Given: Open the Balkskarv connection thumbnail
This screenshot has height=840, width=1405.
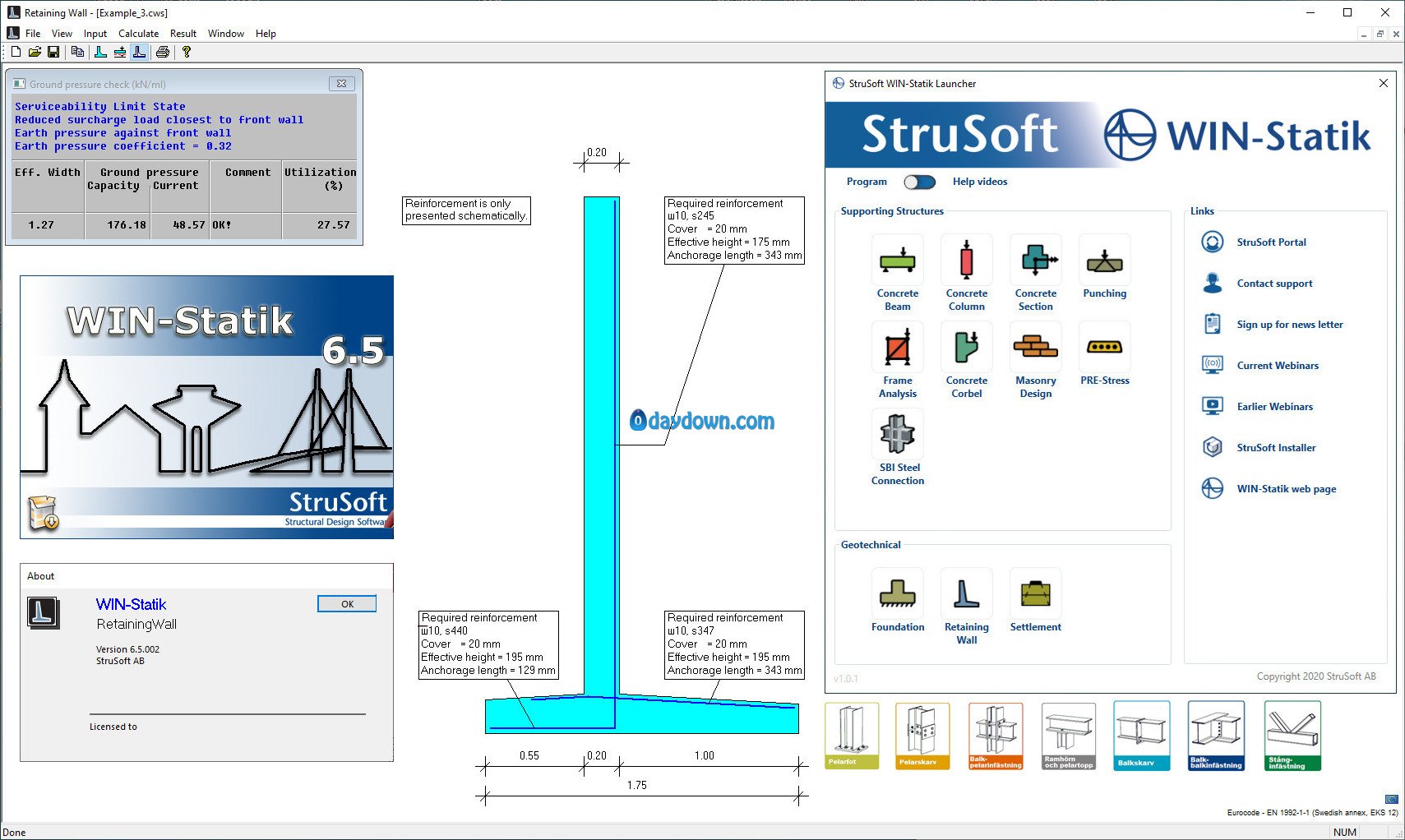Looking at the screenshot, I should (1142, 736).
